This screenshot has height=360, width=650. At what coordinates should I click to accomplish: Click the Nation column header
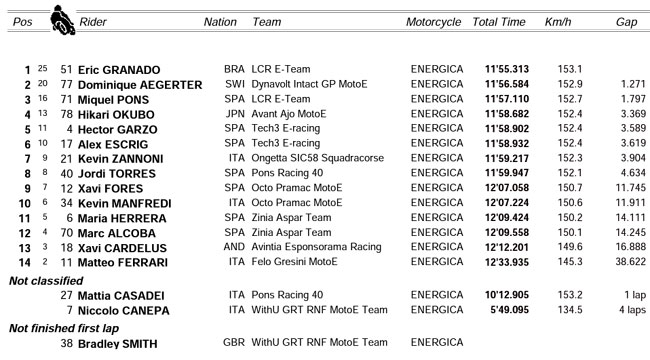coord(220,22)
